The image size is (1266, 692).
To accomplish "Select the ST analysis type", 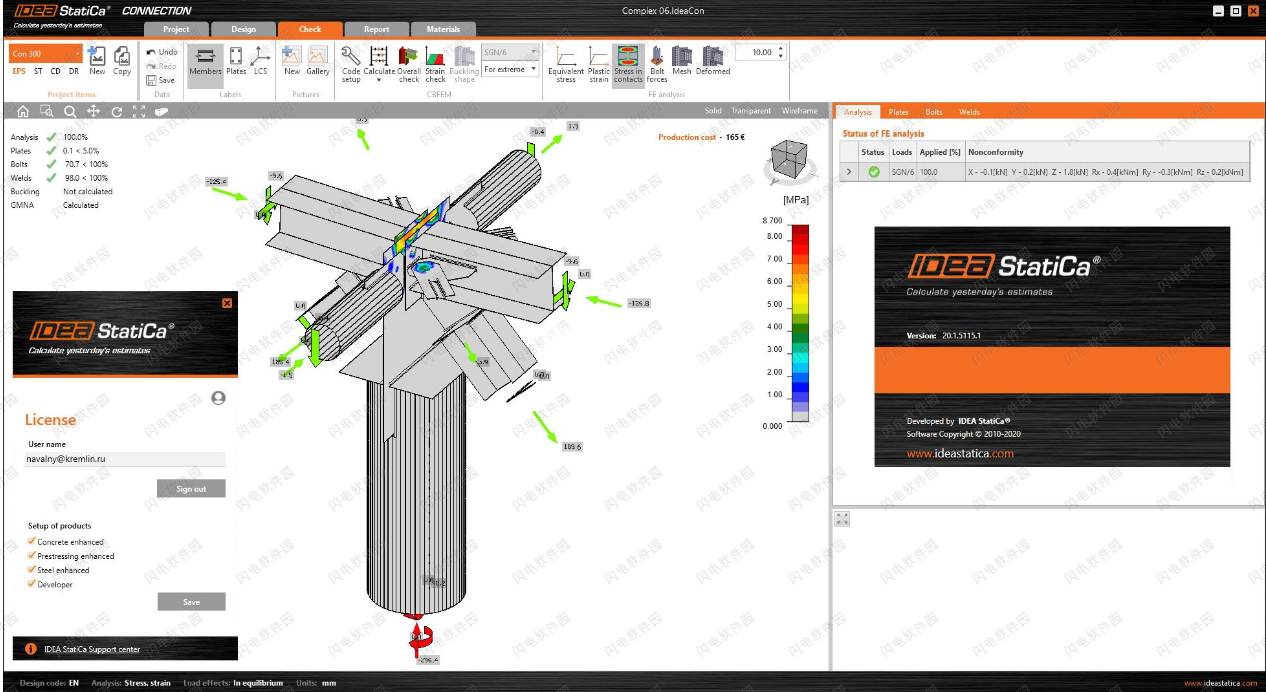I will tap(38, 71).
